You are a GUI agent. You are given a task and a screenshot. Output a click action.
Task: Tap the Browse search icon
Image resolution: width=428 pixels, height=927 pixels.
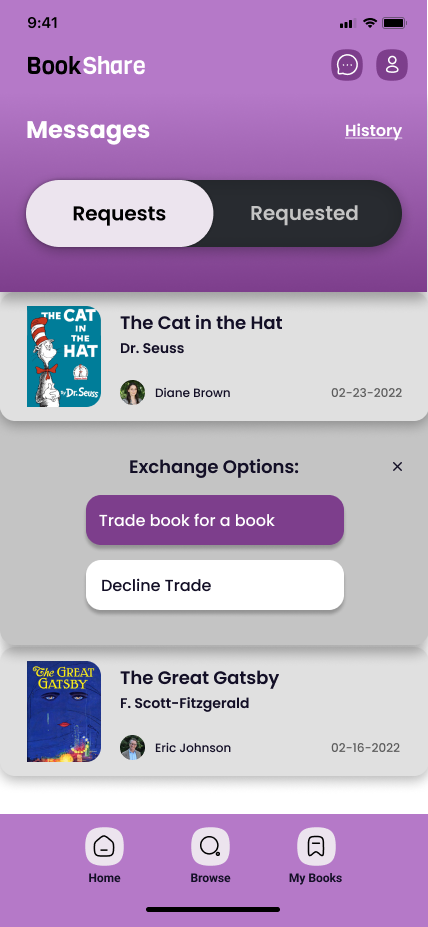click(x=210, y=846)
